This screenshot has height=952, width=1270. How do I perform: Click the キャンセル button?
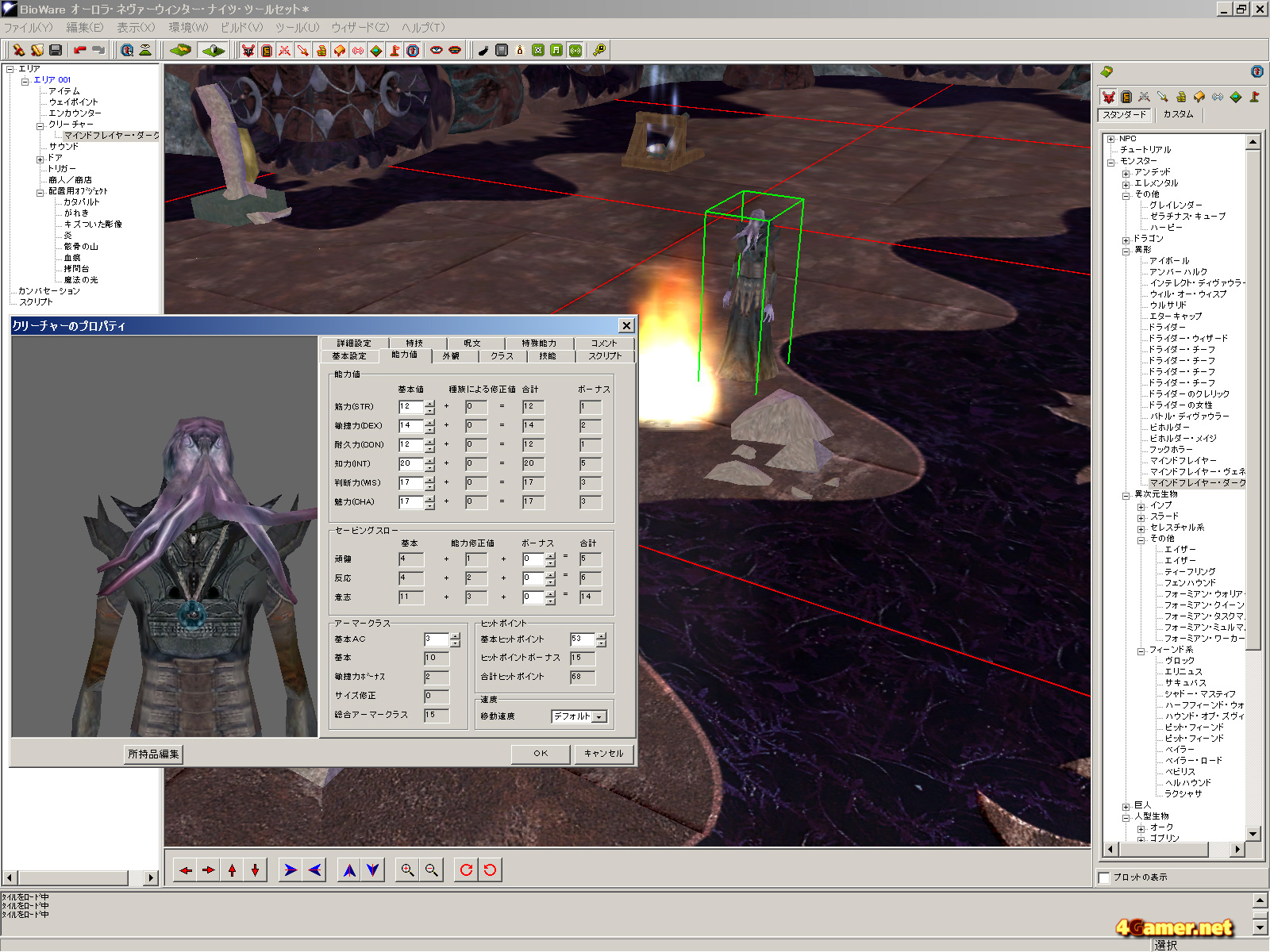603,754
